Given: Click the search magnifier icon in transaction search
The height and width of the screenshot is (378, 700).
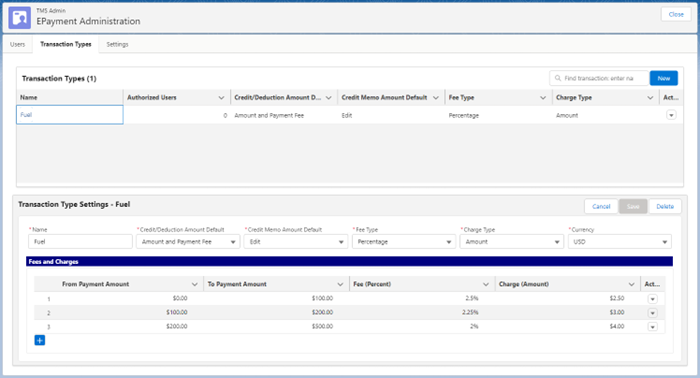Looking at the screenshot, I should 558,78.
